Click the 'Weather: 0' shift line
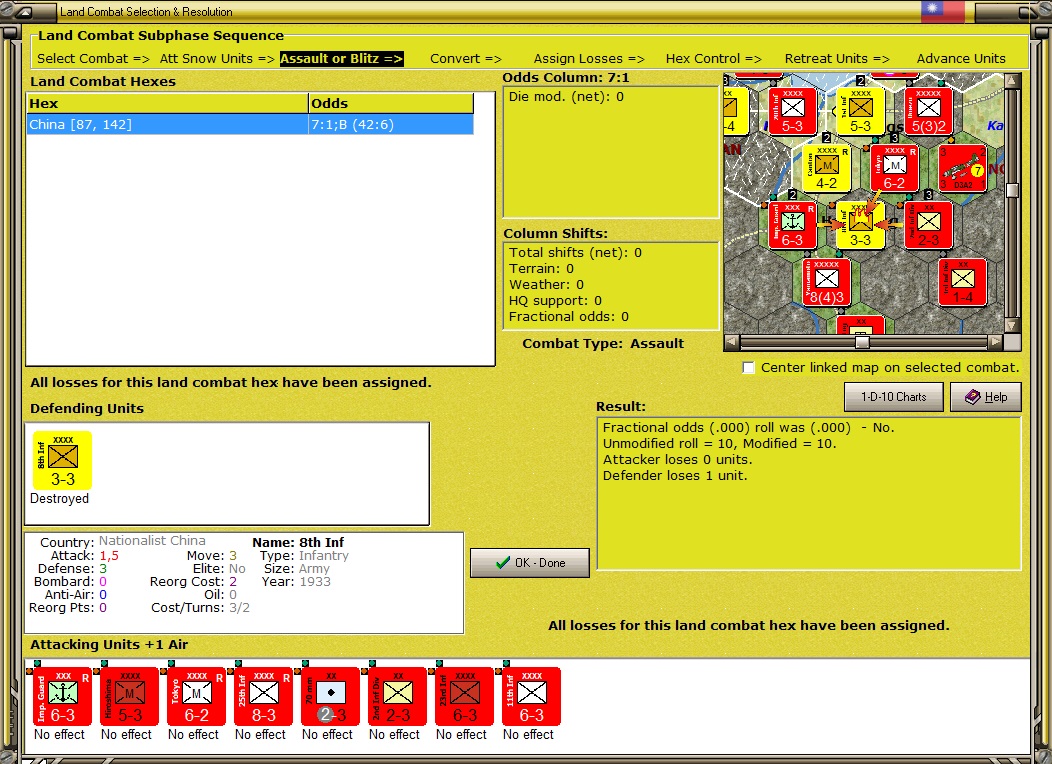 (x=546, y=284)
